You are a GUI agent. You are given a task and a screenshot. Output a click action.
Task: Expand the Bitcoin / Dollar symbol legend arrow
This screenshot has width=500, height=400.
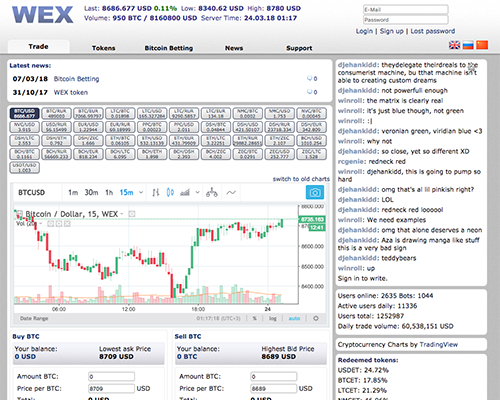click(122, 214)
